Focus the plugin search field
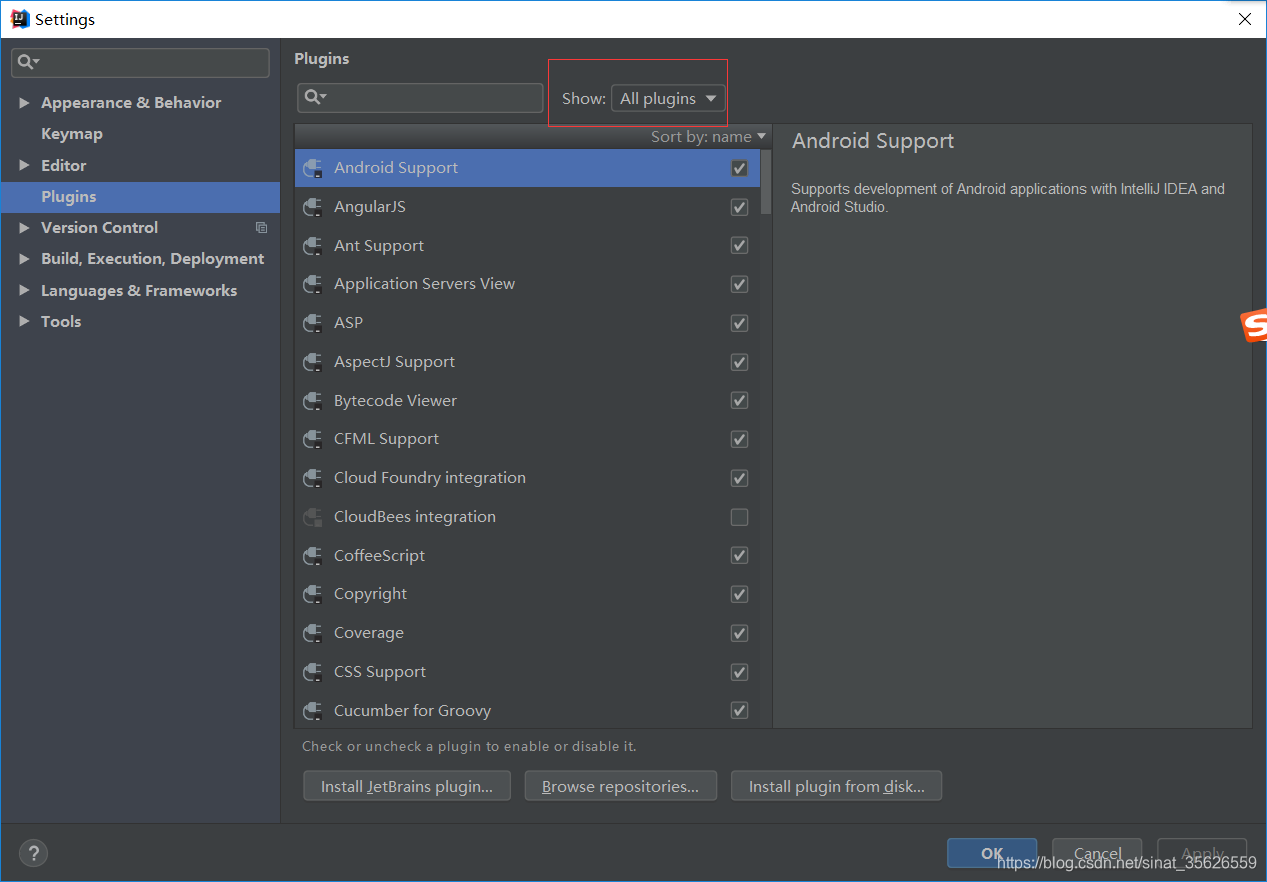Screen dimensions: 1267x882 [x=420, y=97]
